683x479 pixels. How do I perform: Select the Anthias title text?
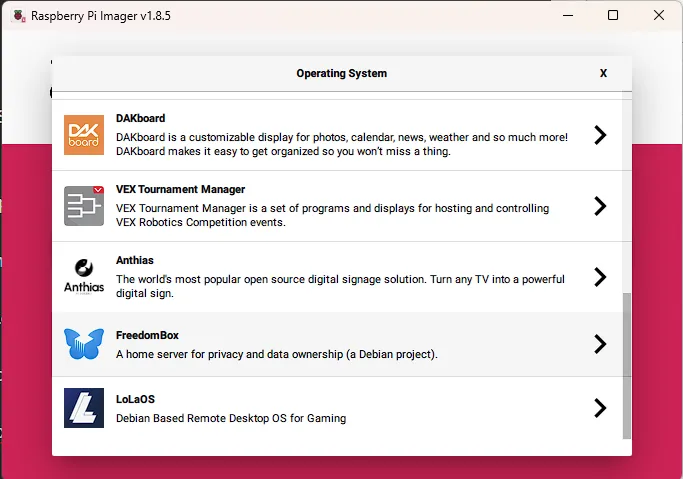tap(135, 260)
